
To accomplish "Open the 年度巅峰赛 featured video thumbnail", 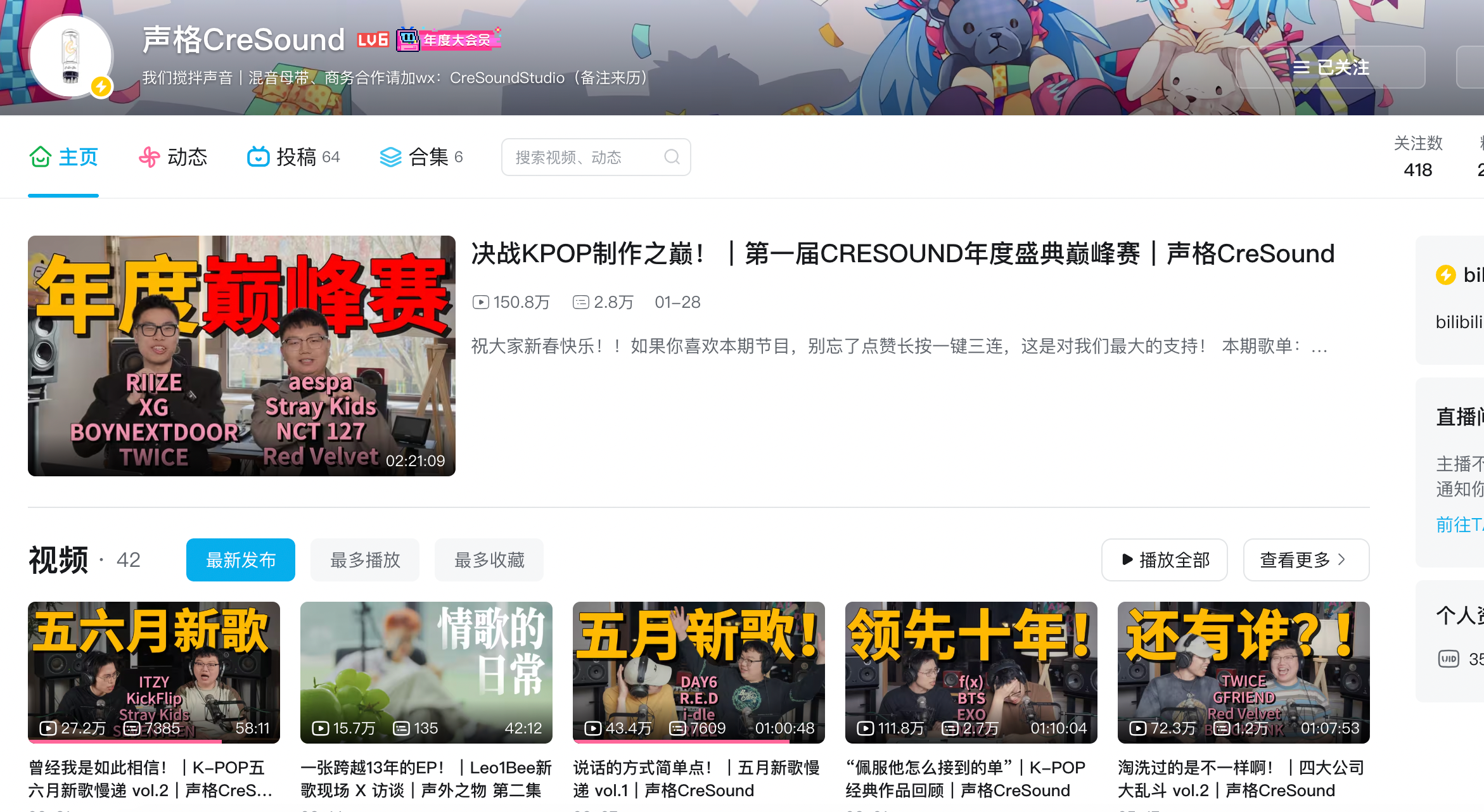I will point(241,356).
